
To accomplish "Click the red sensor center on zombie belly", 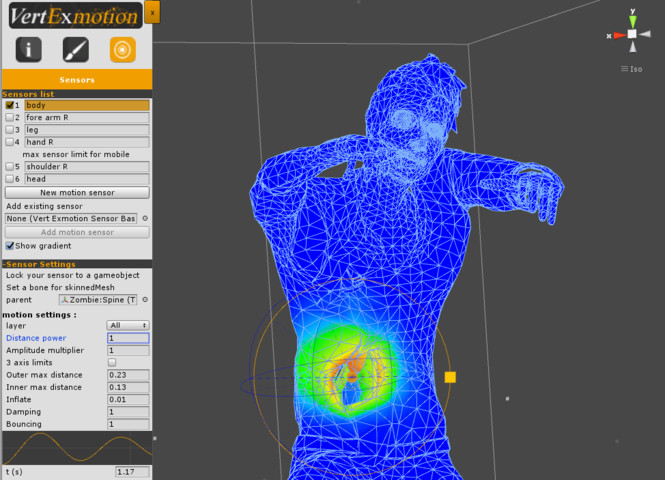I will point(352,375).
